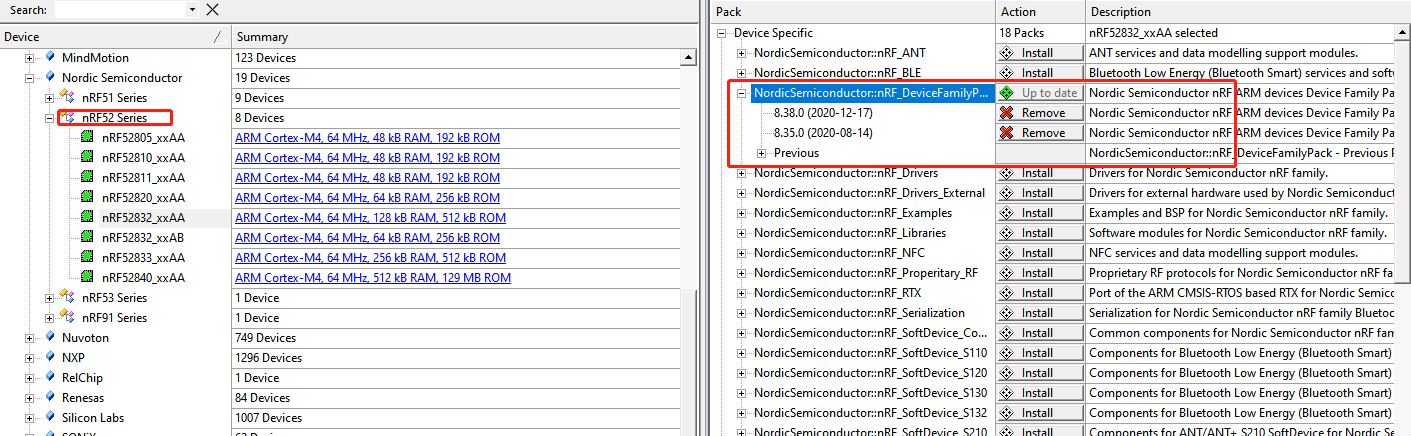Collapse the nRF52 Series node
Screen dimensions: 1411x436
click(50, 118)
